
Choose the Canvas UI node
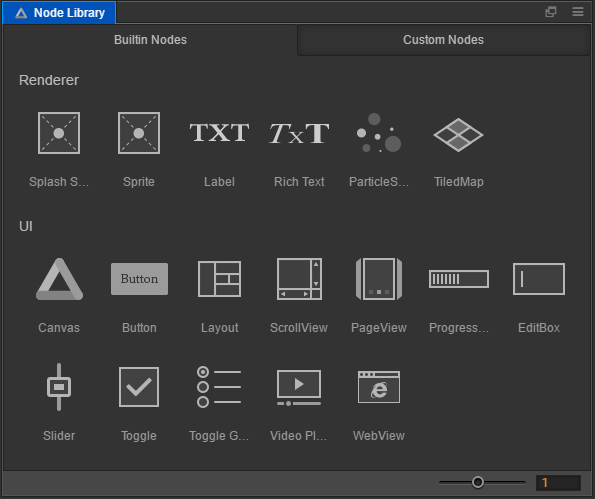click(59, 279)
